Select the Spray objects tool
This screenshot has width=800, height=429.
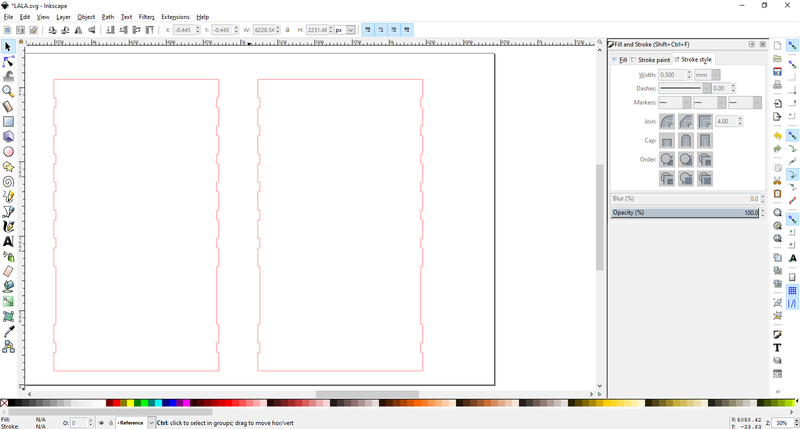[x=8, y=257]
